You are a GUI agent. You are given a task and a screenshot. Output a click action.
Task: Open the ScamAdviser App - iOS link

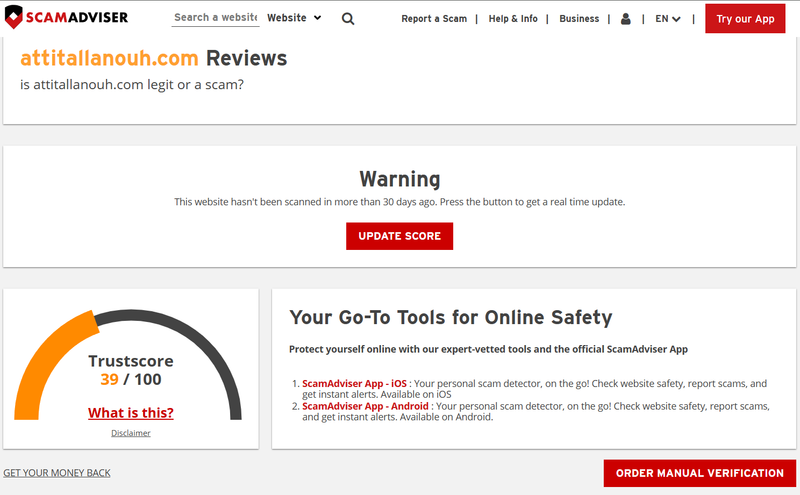354,383
